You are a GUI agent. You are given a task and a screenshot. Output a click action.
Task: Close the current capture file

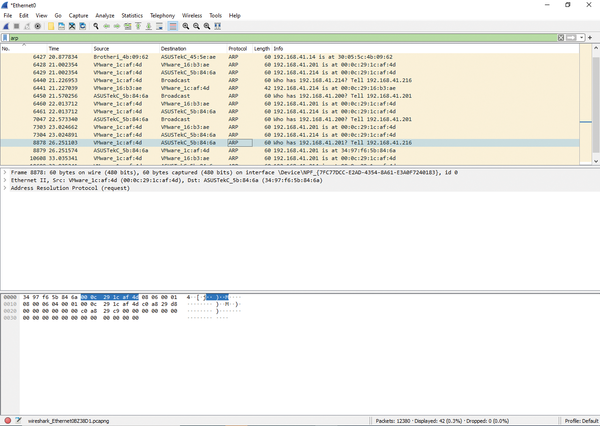(72, 26)
